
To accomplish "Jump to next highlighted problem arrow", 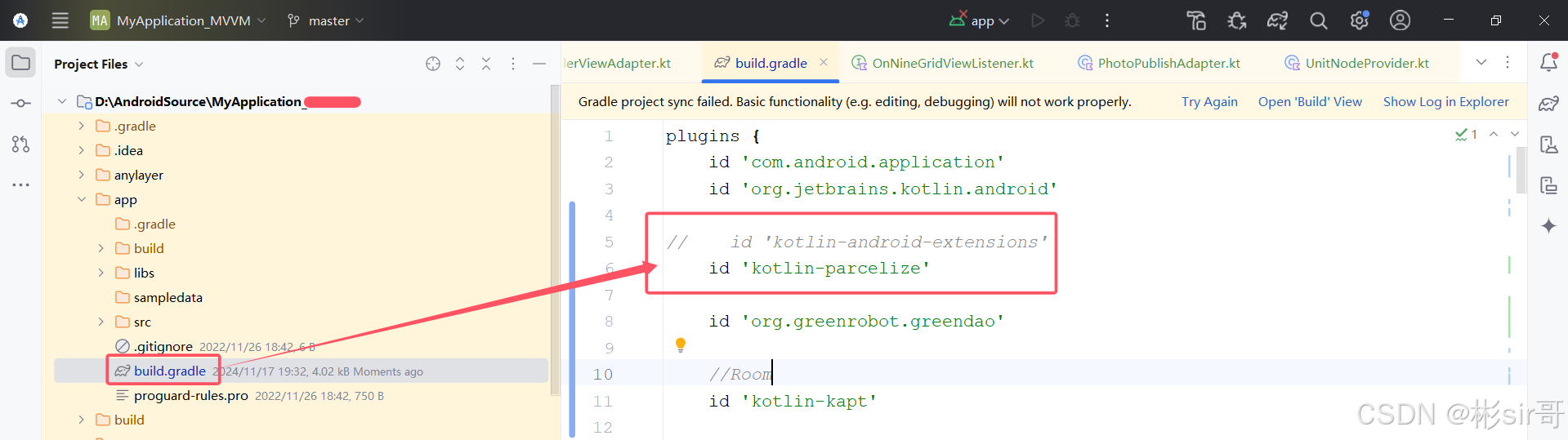I will coord(1515,134).
